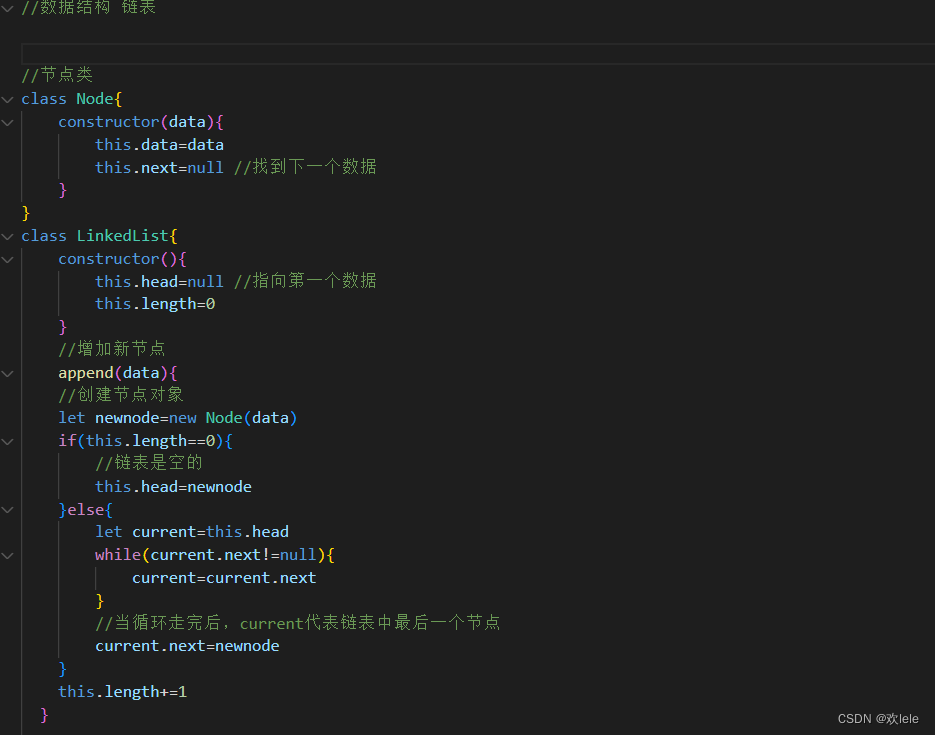Image resolution: width=935 pixels, height=735 pixels.
Task: Click 'let current=this.head' line
Action: pyautogui.click(x=192, y=532)
